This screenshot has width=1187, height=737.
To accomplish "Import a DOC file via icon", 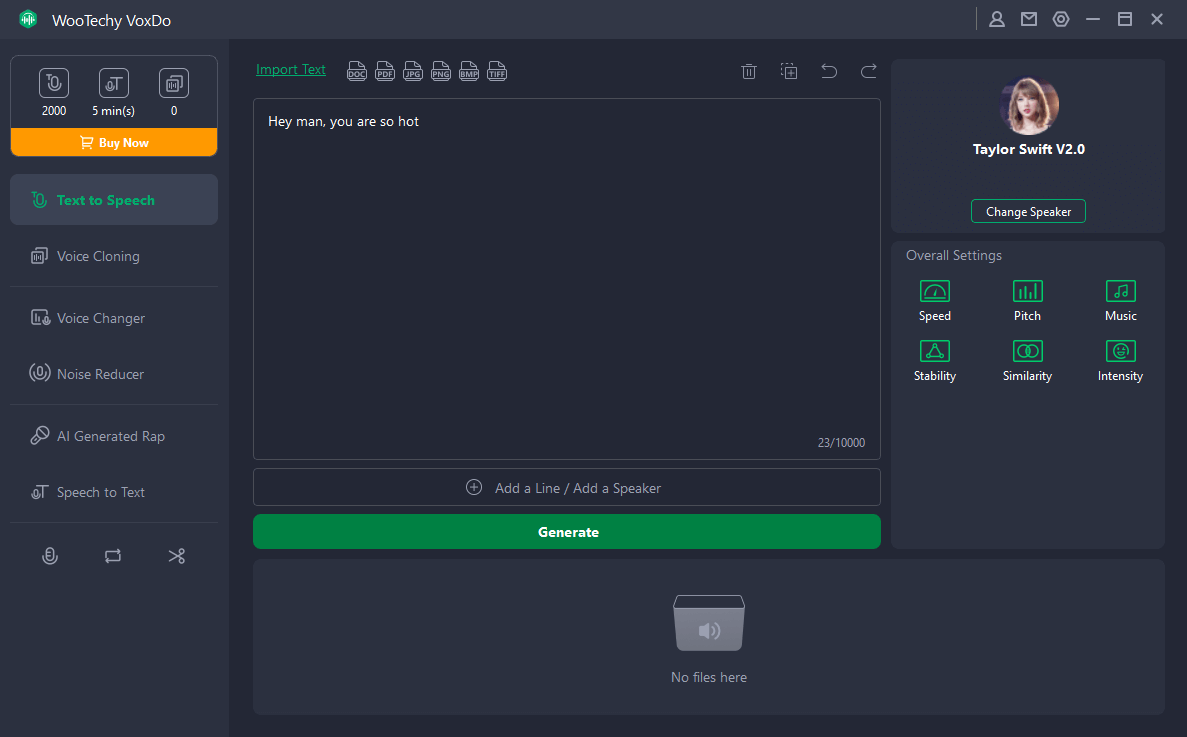I will [x=357, y=71].
